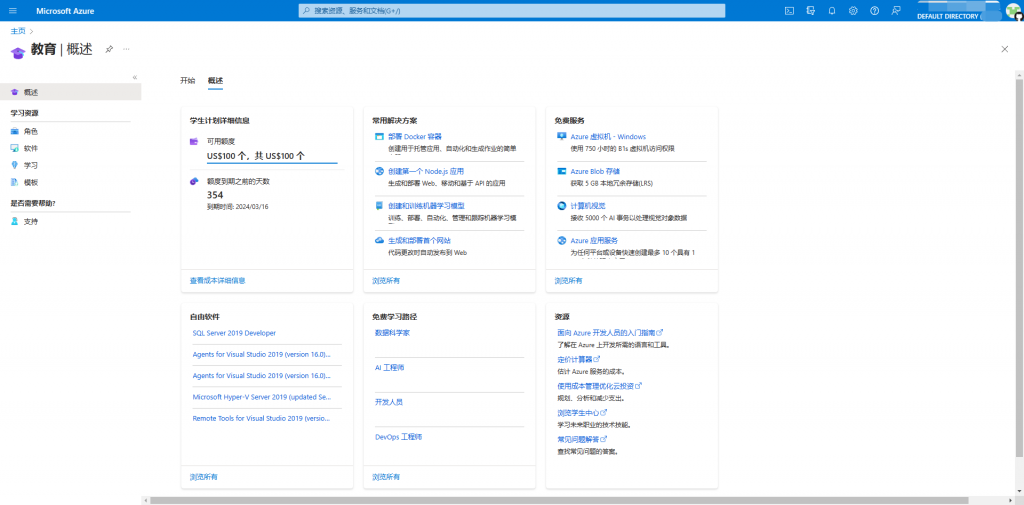This screenshot has height=505, width=1024.
Task: Open help question mark icon
Action: pyautogui.click(x=874, y=11)
